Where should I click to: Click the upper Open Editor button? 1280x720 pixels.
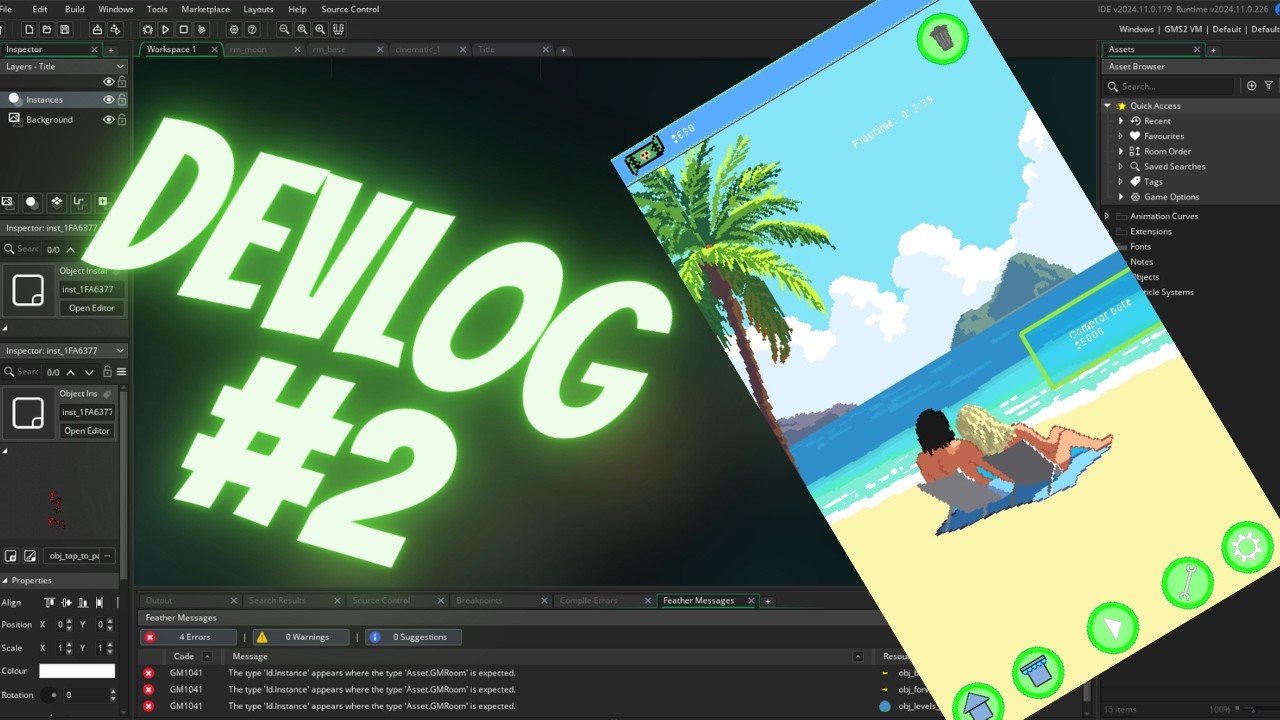click(x=92, y=308)
